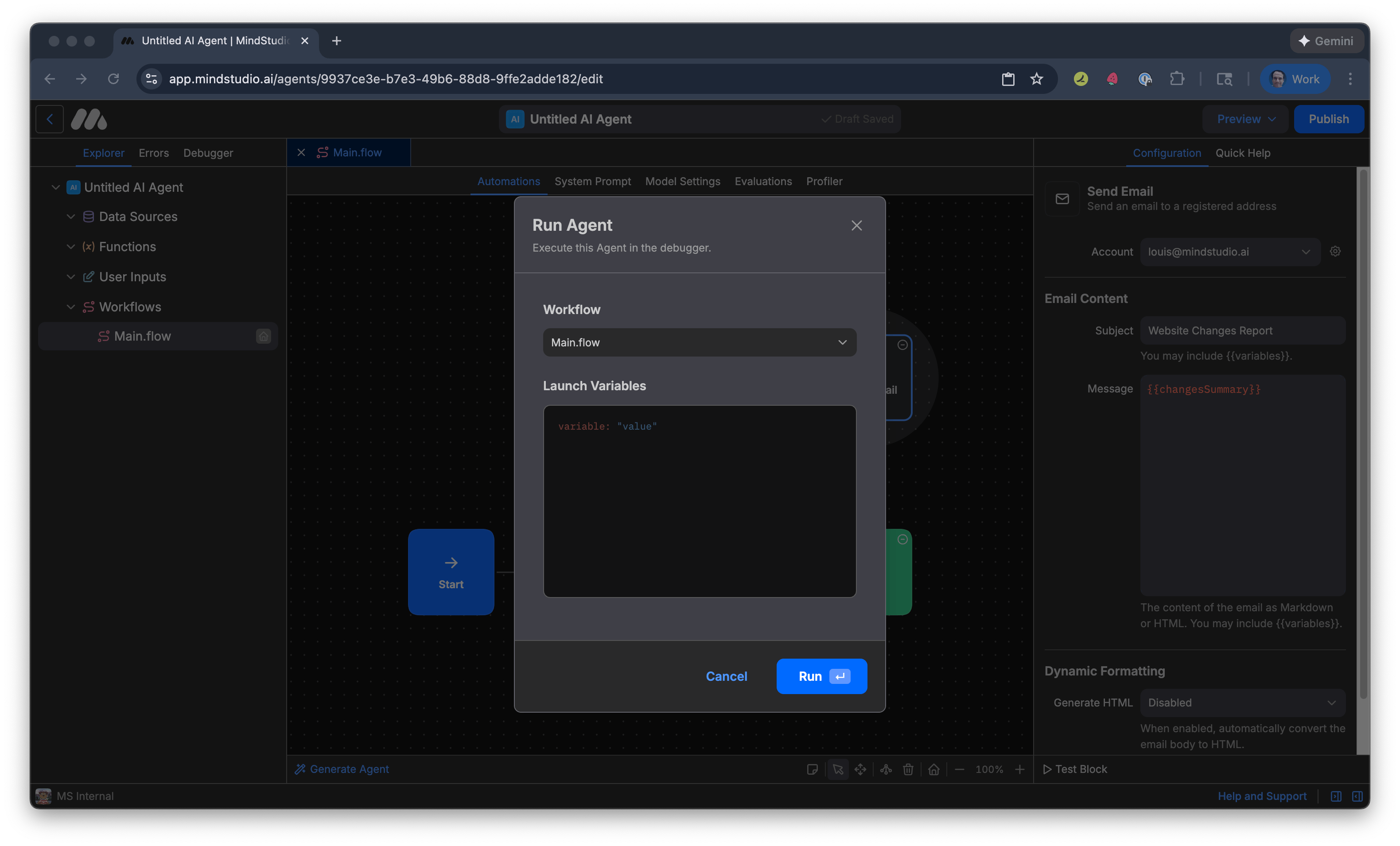This screenshot has width=1400, height=846.
Task: Click the Send Email envelope icon
Action: click(x=1062, y=198)
